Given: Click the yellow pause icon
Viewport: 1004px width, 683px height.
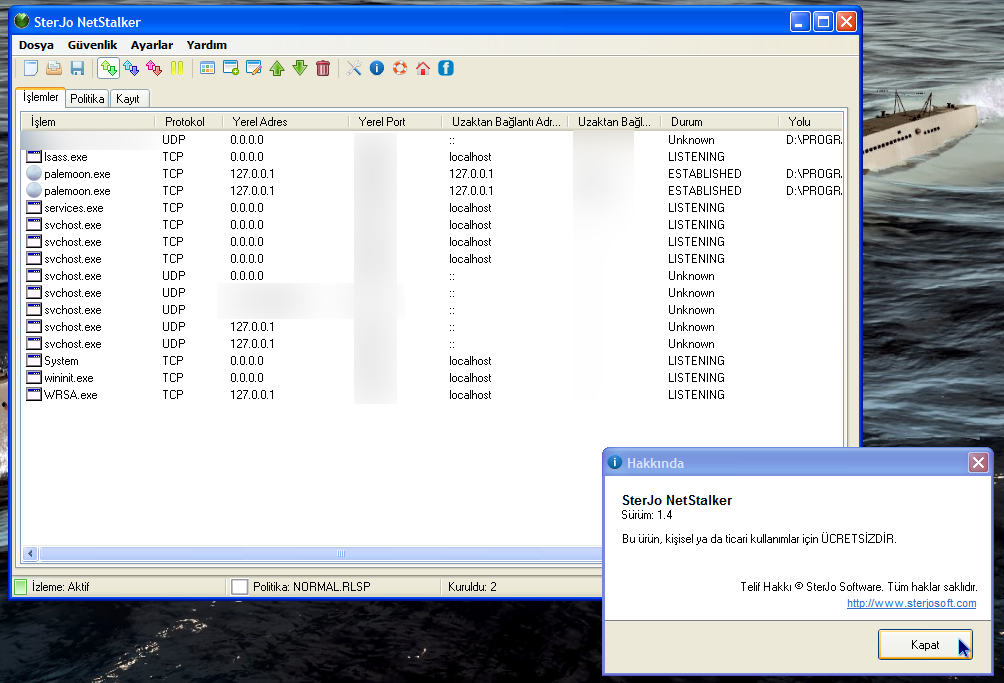Looking at the screenshot, I should (x=177, y=68).
